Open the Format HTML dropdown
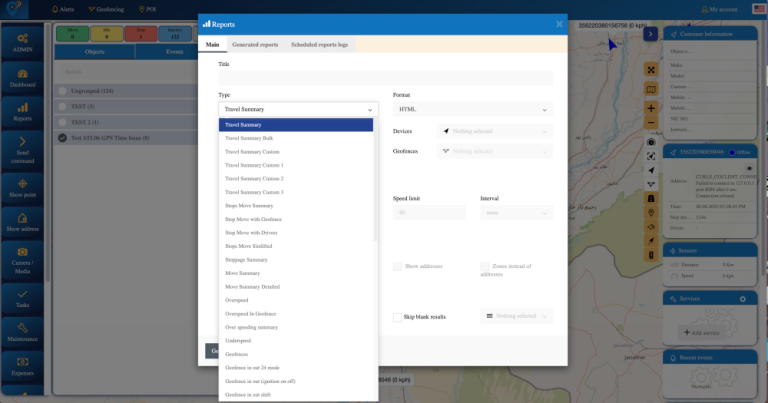Screen dimensions: 768x403 coord(472,109)
